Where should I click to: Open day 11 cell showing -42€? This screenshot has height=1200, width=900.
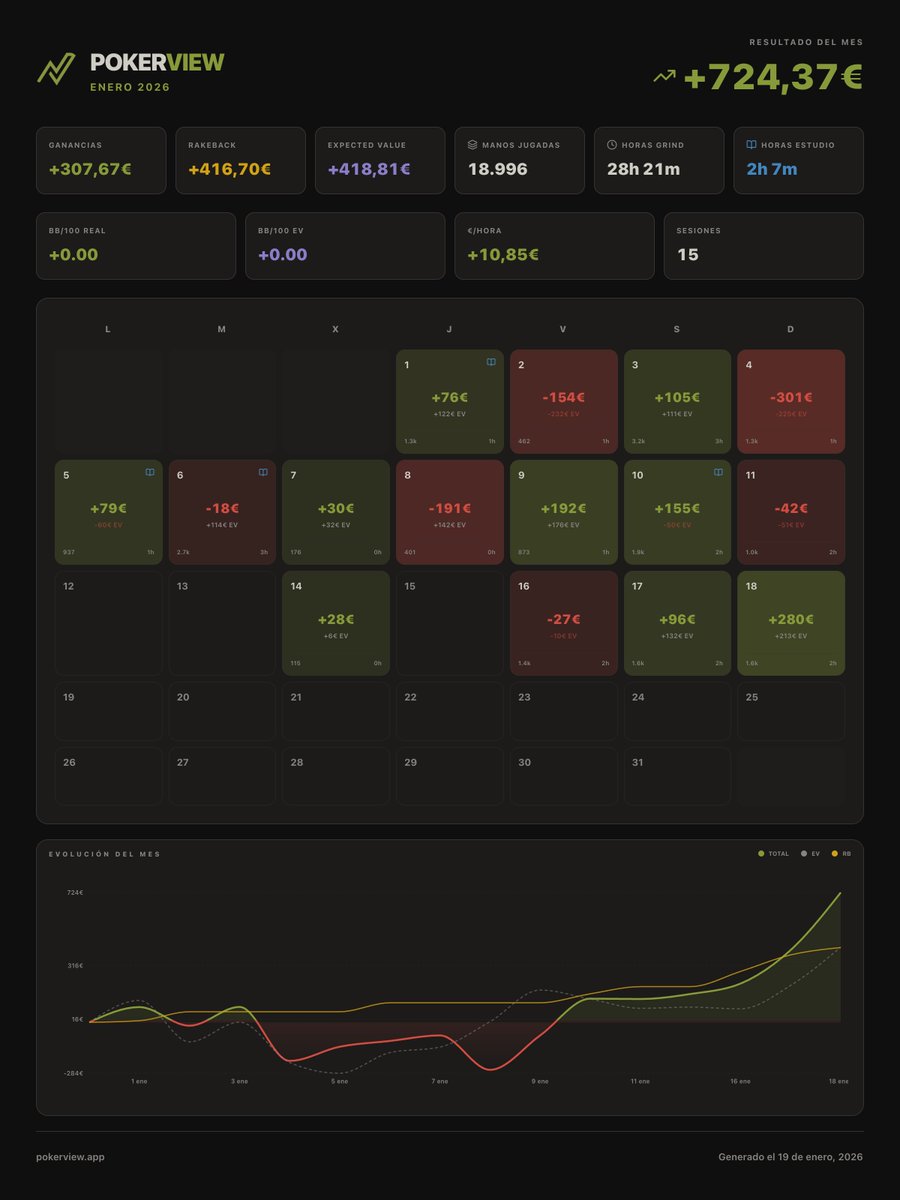coord(791,512)
